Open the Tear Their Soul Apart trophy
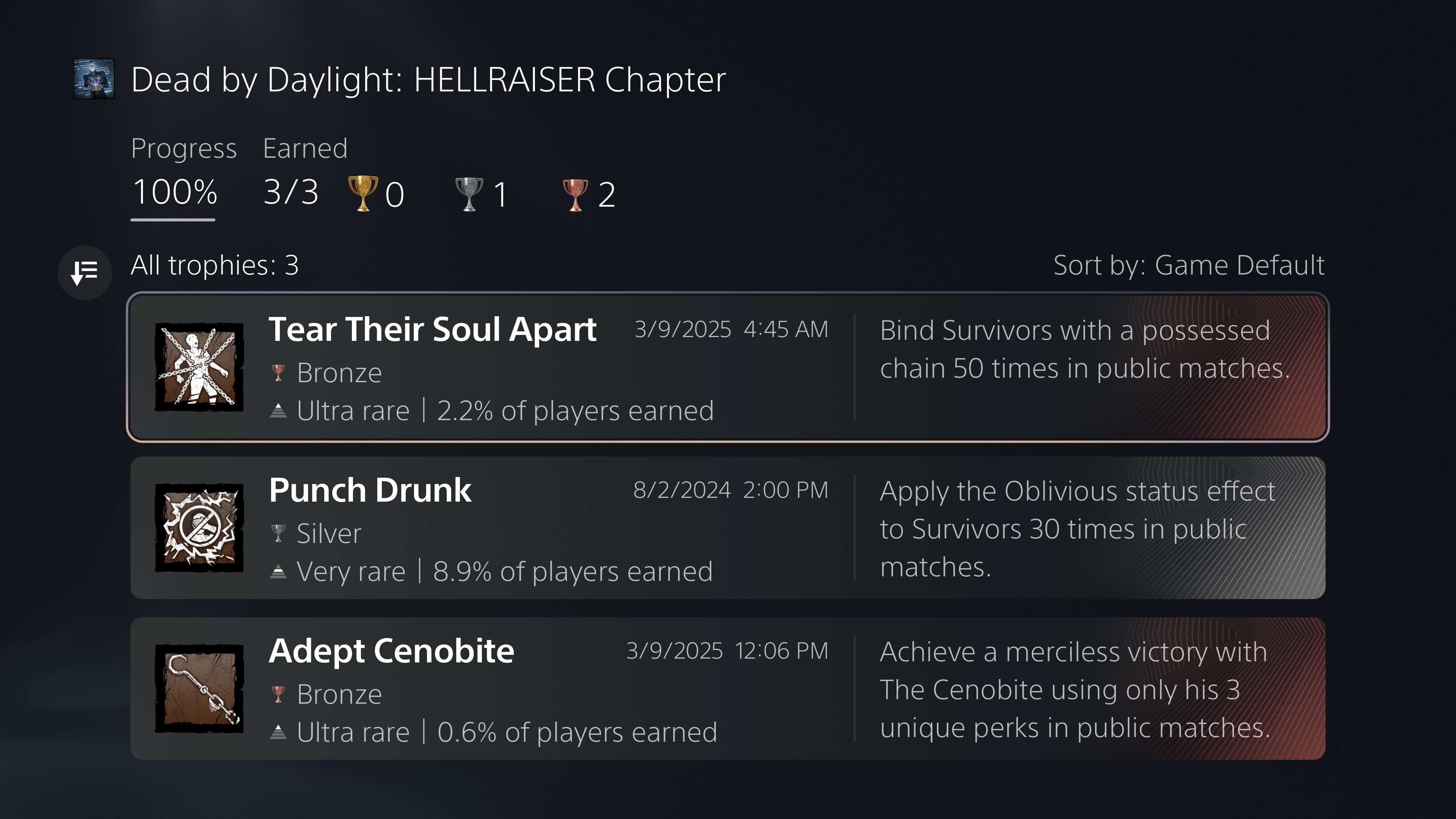Screen dimensions: 1456x819 tap(432, 329)
